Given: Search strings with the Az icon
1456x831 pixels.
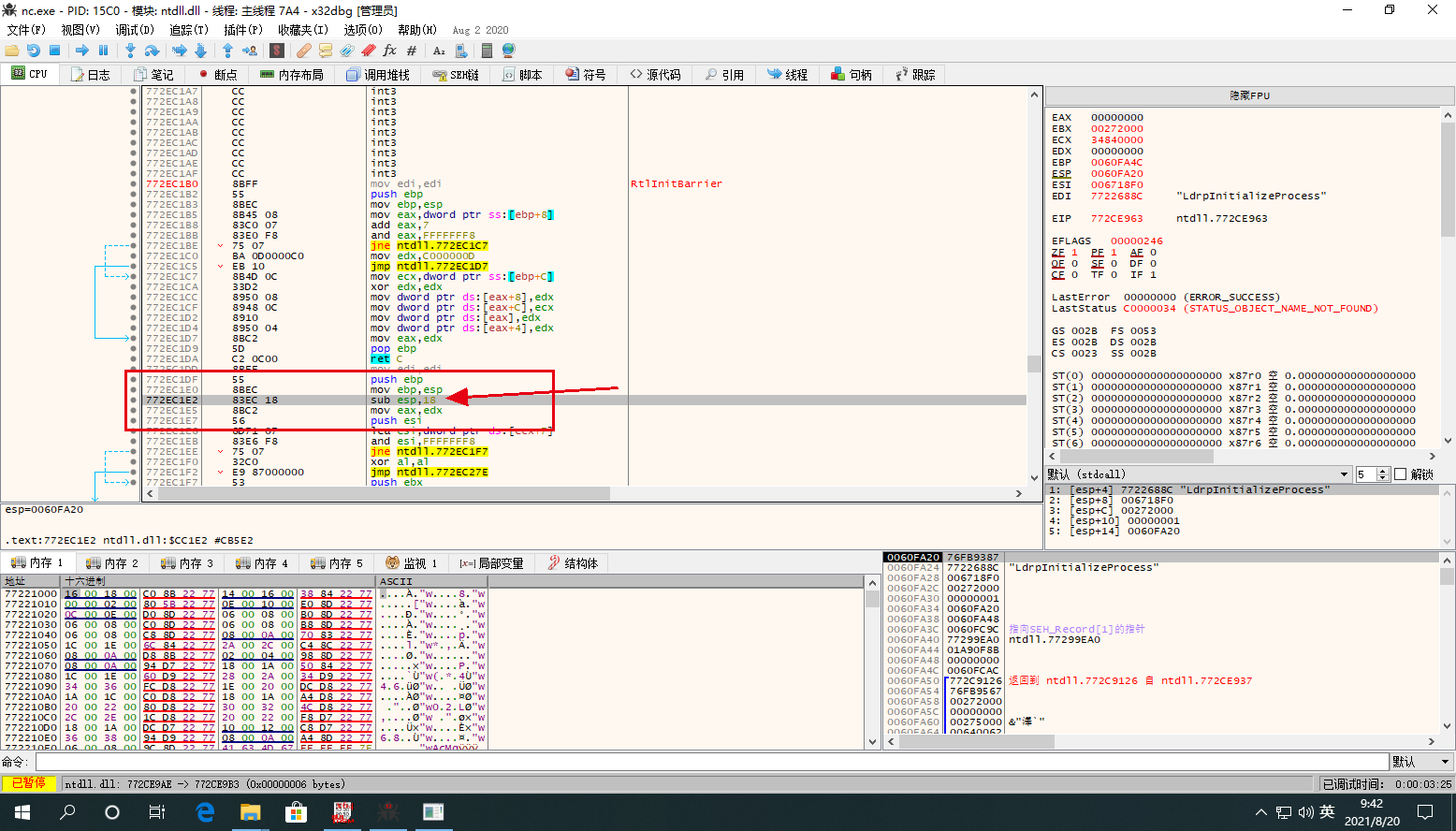Looking at the screenshot, I should point(439,51).
